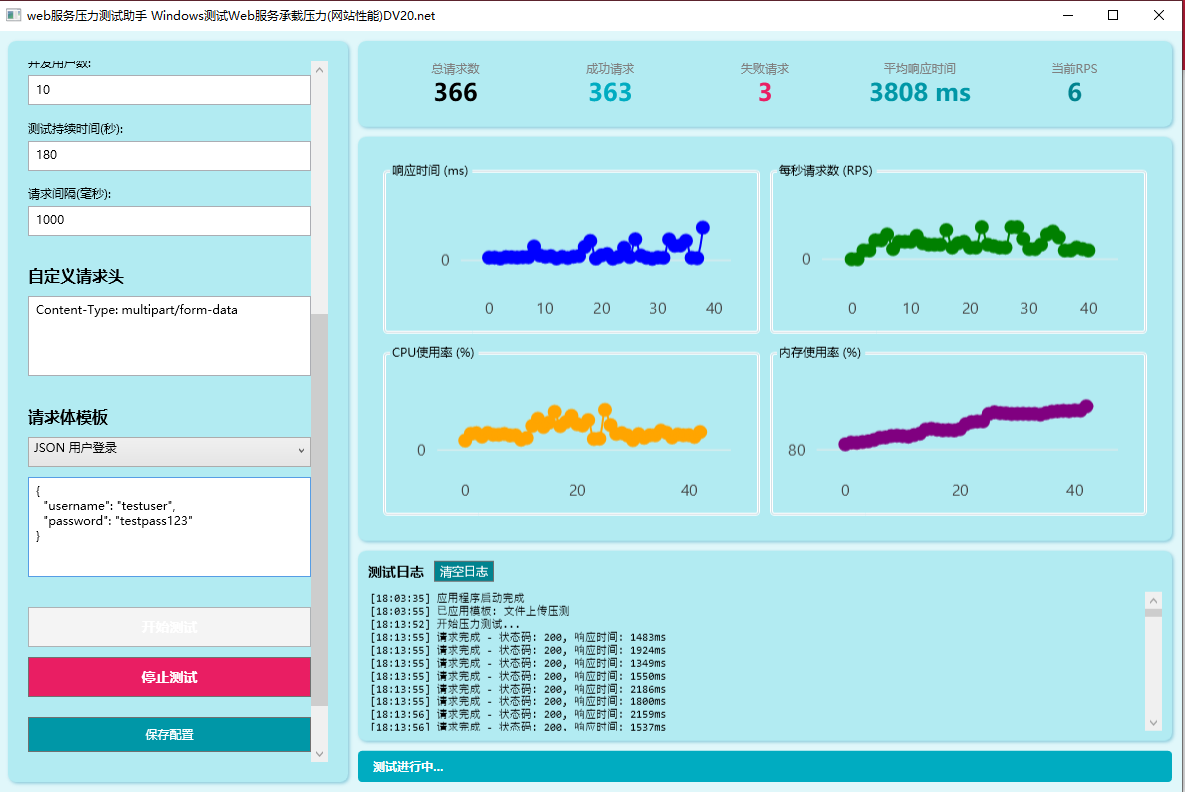Image resolution: width=1185 pixels, height=792 pixels.
Task: Click the 内存使用率 (%) chart
Action: pyautogui.click(x=958, y=433)
